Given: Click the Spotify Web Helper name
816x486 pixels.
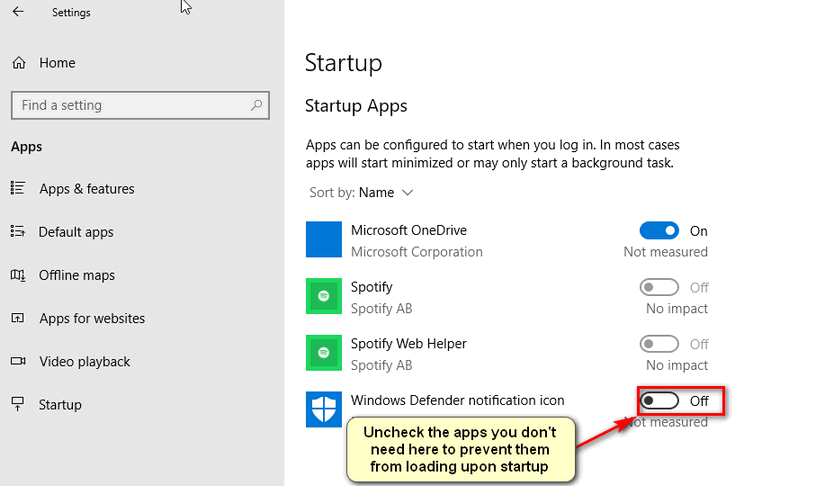Looking at the screenshot, I should [x=409, y=343].
